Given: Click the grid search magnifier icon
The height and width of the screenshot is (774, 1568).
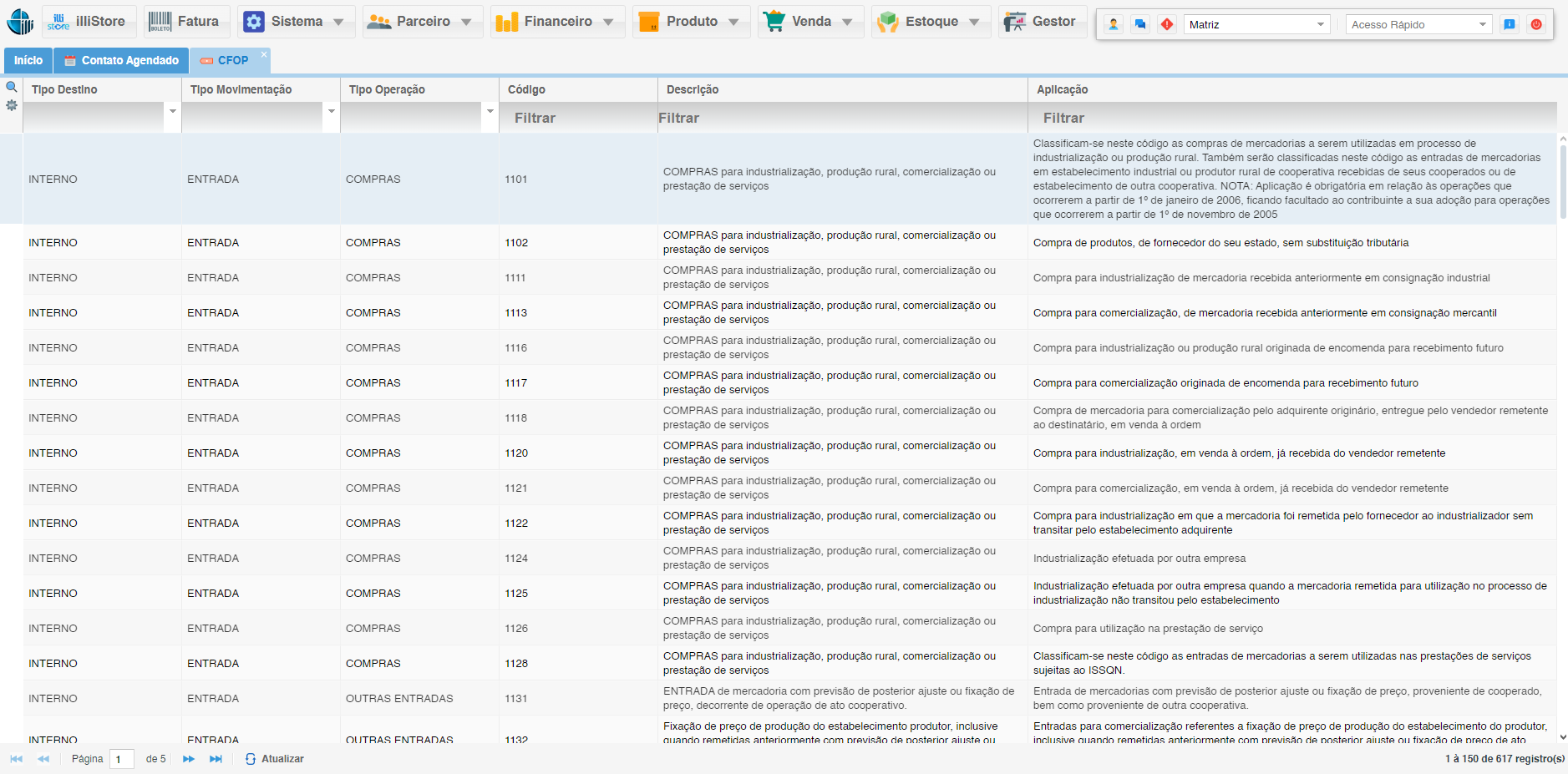Looking at the screenshot, I should click(12, 87).
